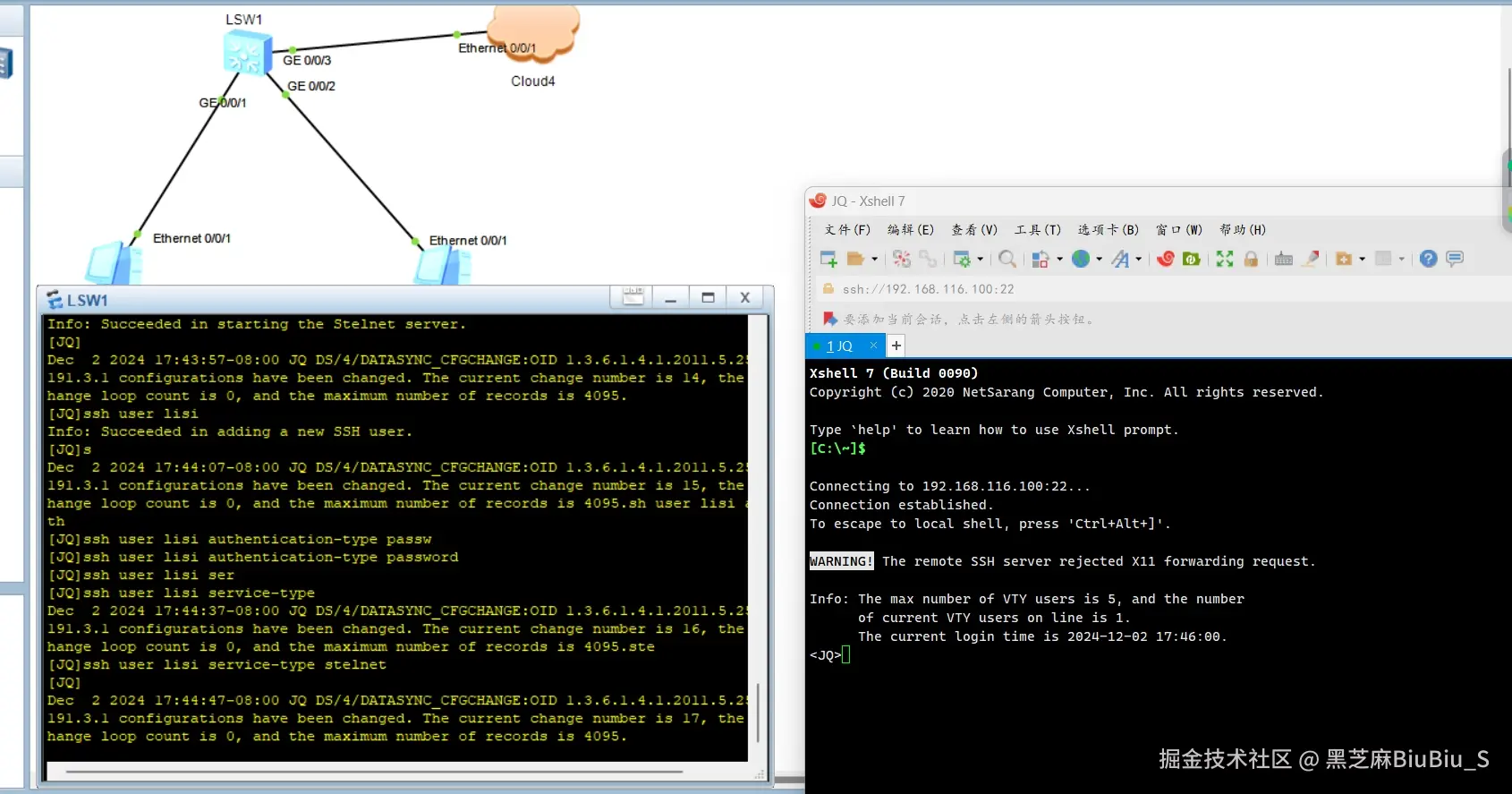The height and width of the screenshot is (794, 1512).
Task: Click the Disconnect chain icon in Xshell
Action: (928, 259)
